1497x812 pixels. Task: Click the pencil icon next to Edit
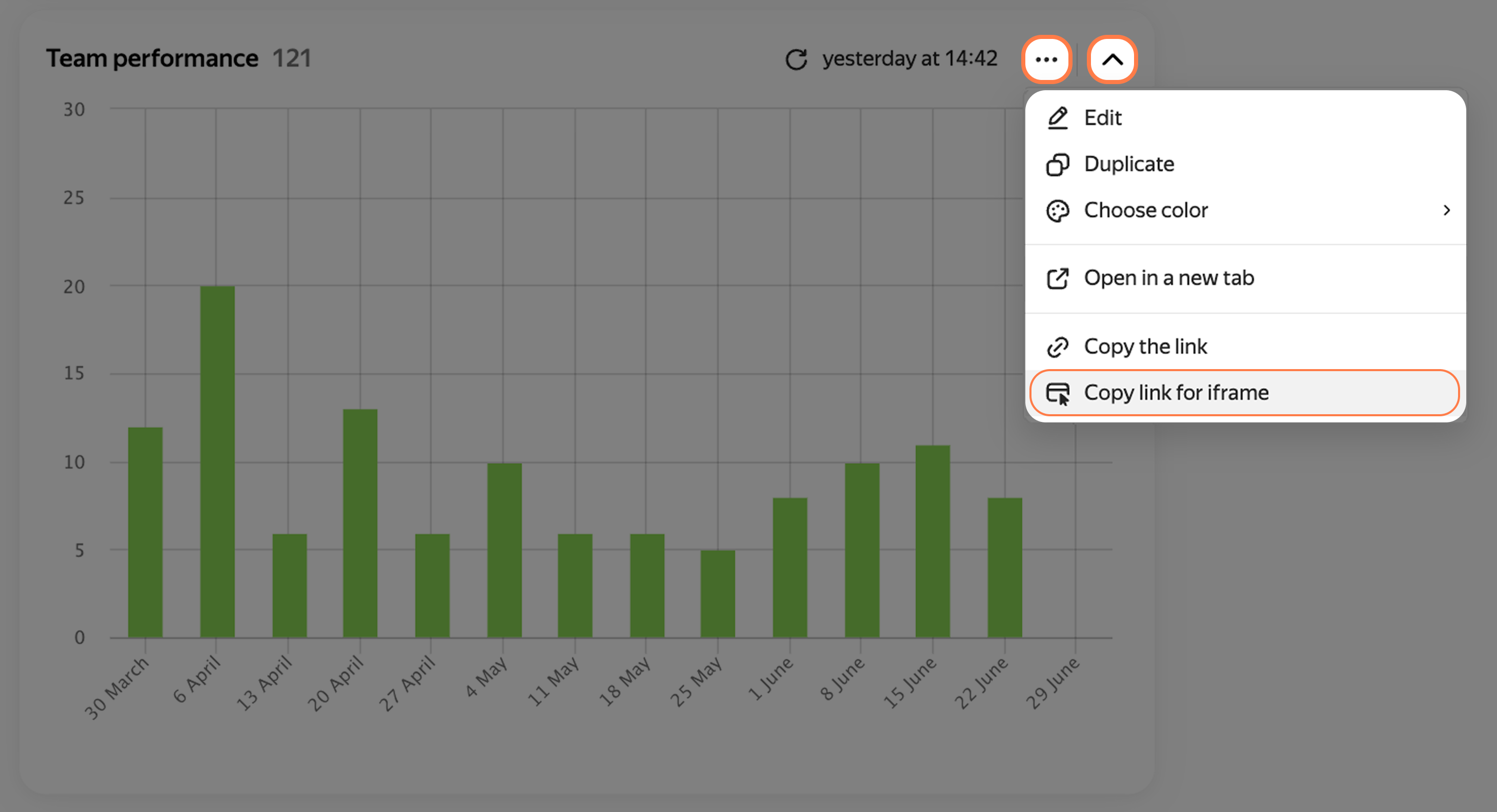coord(1058,118)
